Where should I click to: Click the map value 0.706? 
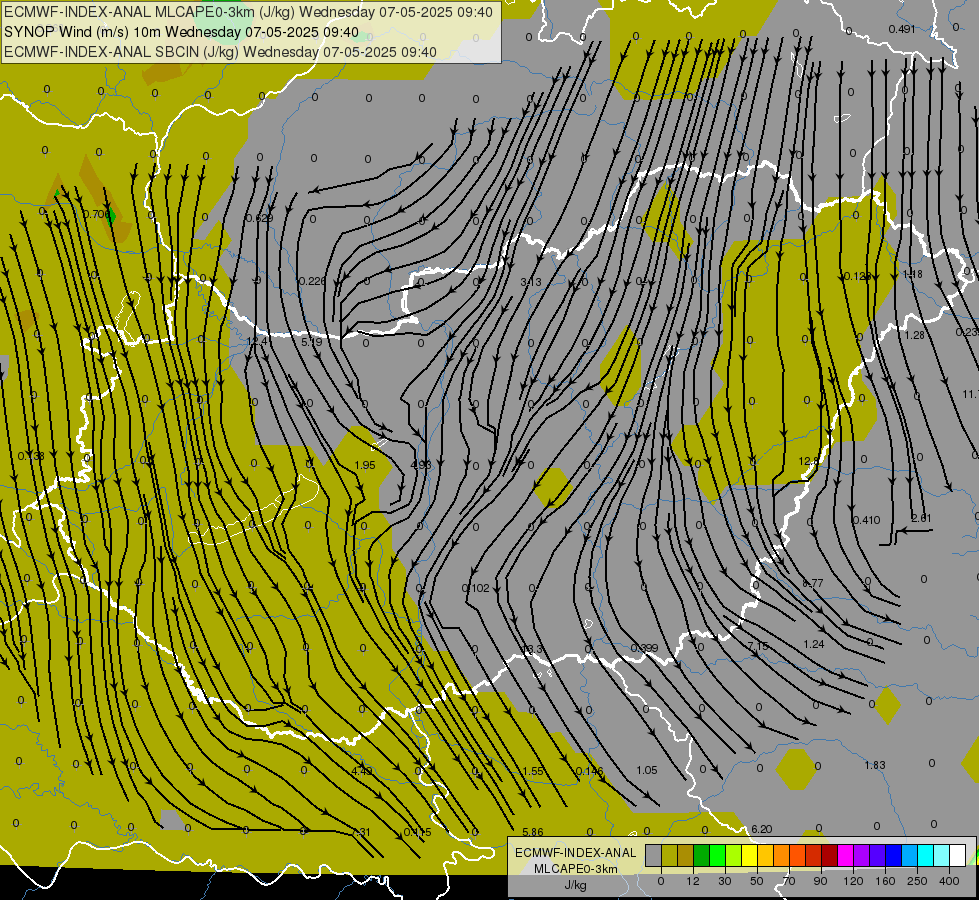click(x=97, y=215)
